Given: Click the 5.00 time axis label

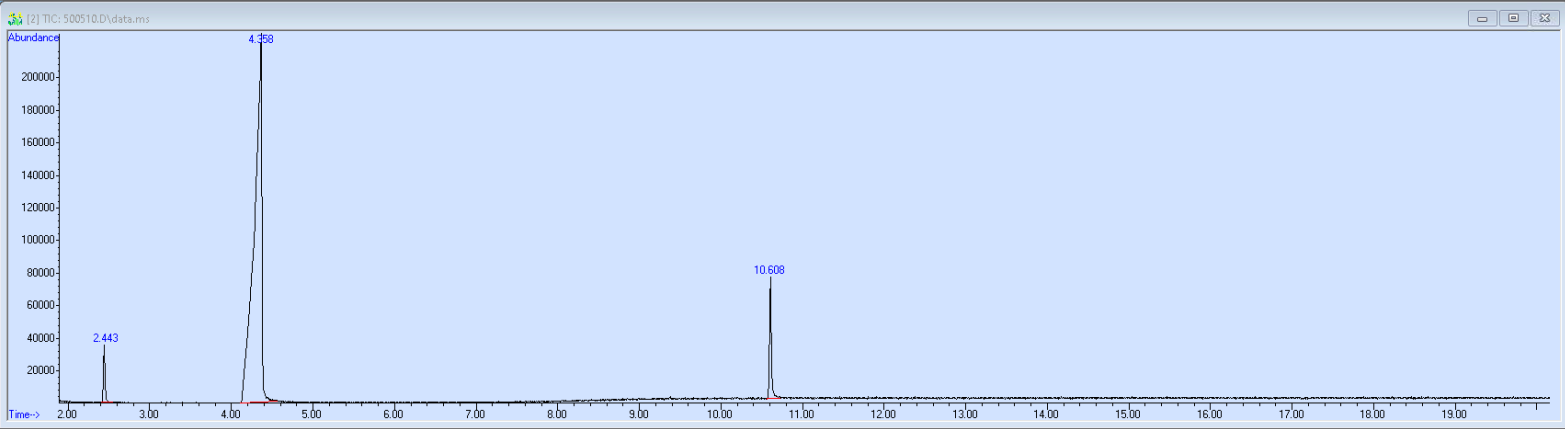Looking at the screenshot, I should pyautogui.click(x=311, y=413).
